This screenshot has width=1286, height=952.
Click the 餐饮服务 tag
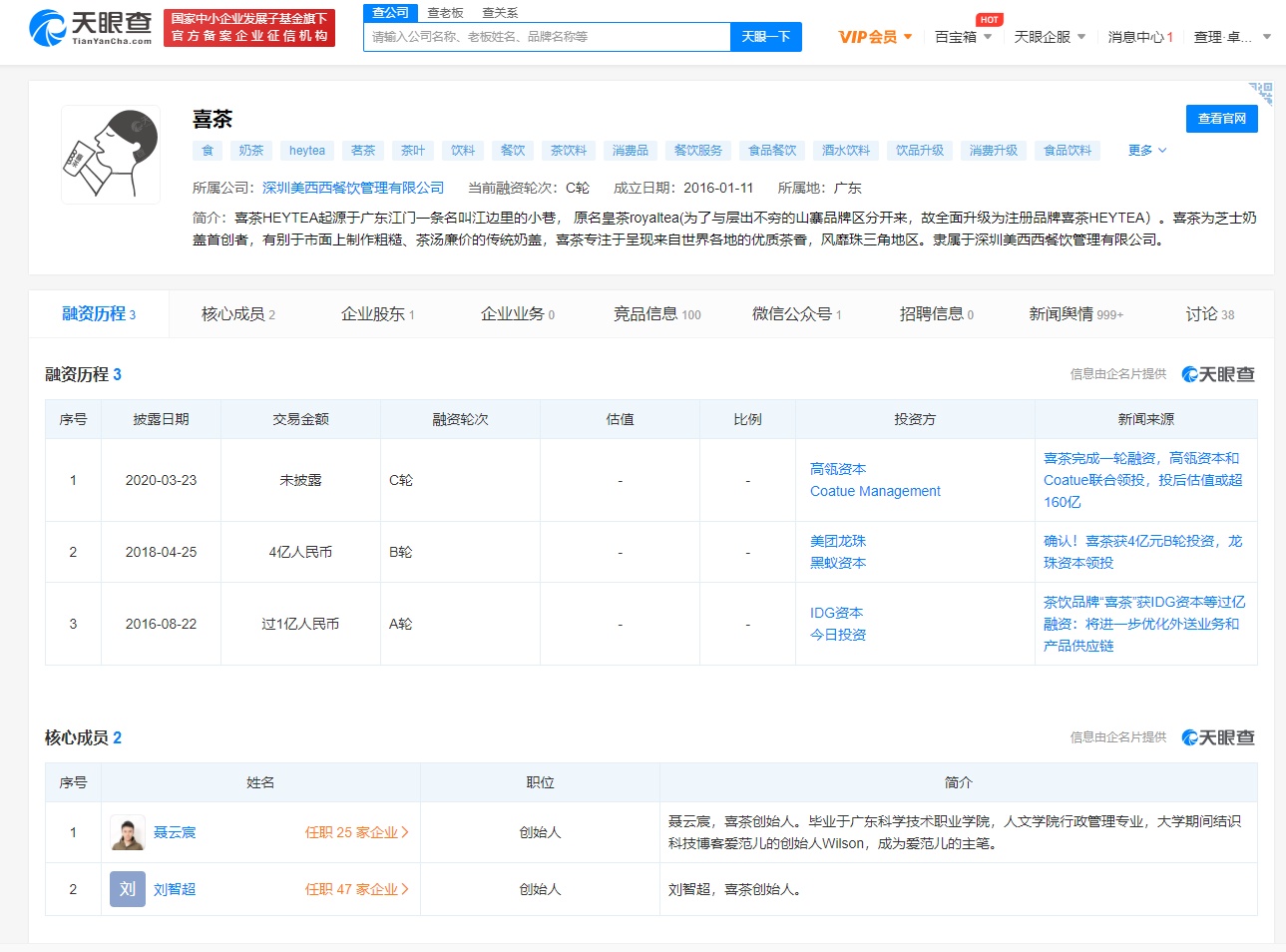coord(698,151)
